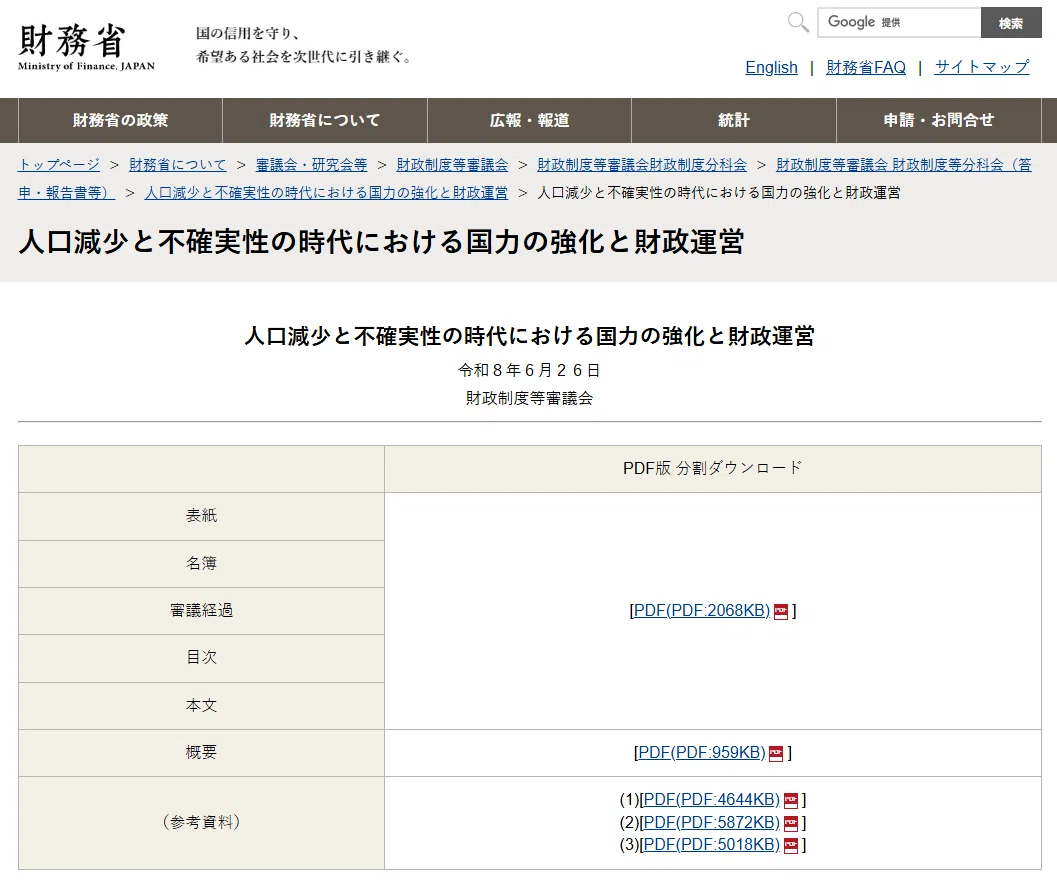Click the (参考資料) table cell
Viewport: 1057px width, 881px height.
[x=202, y=823]
